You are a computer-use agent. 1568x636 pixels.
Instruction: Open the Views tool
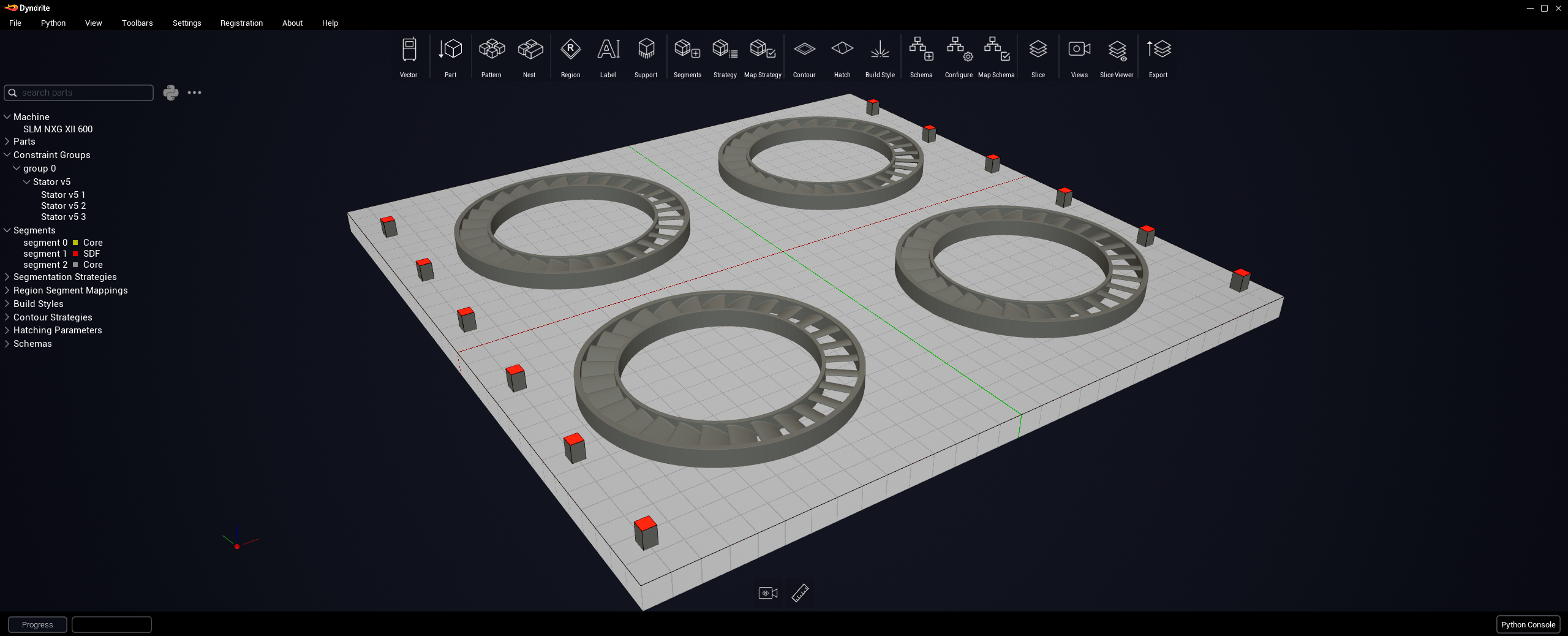(x=1079, y=57)
